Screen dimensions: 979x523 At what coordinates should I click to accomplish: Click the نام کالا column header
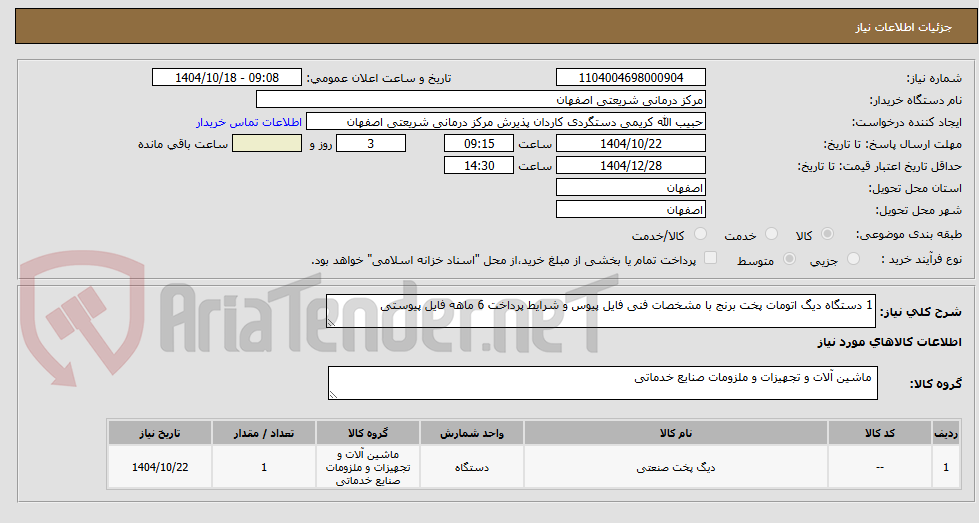point(676,433)
